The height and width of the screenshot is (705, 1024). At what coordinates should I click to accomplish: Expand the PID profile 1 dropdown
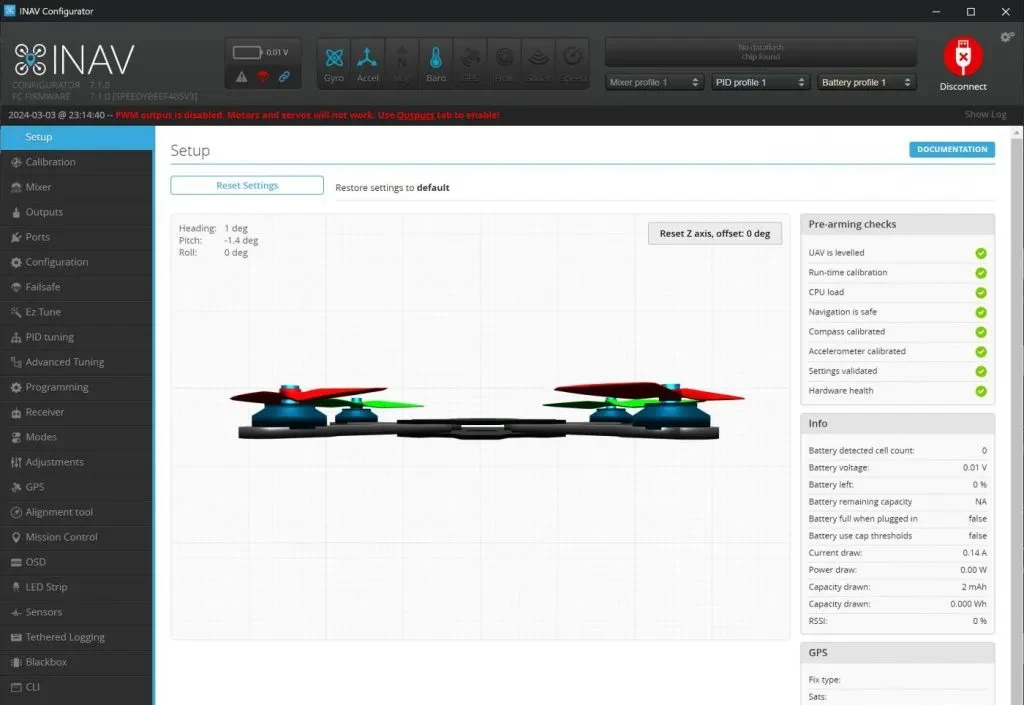(760, 82)
